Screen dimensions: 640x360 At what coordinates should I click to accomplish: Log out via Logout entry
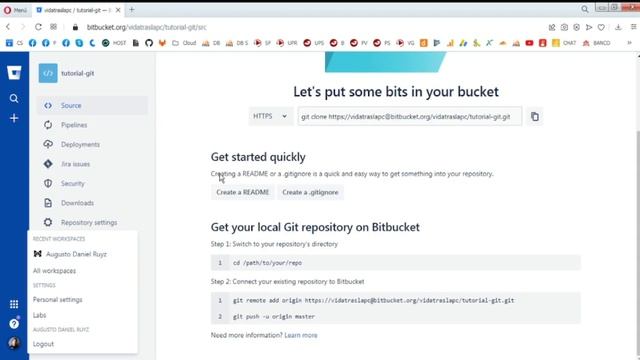[82, 344]
